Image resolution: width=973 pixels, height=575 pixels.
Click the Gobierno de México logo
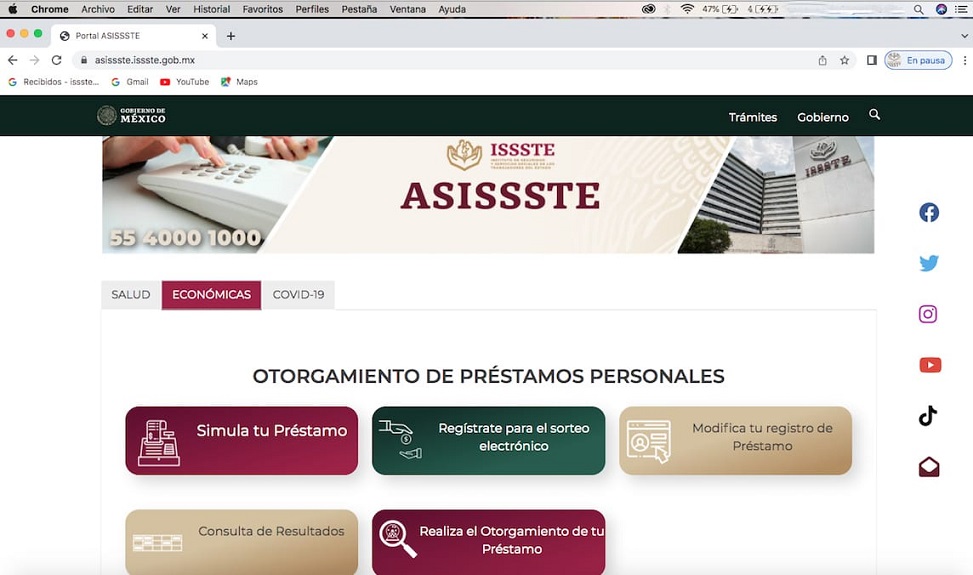point(132,115)
